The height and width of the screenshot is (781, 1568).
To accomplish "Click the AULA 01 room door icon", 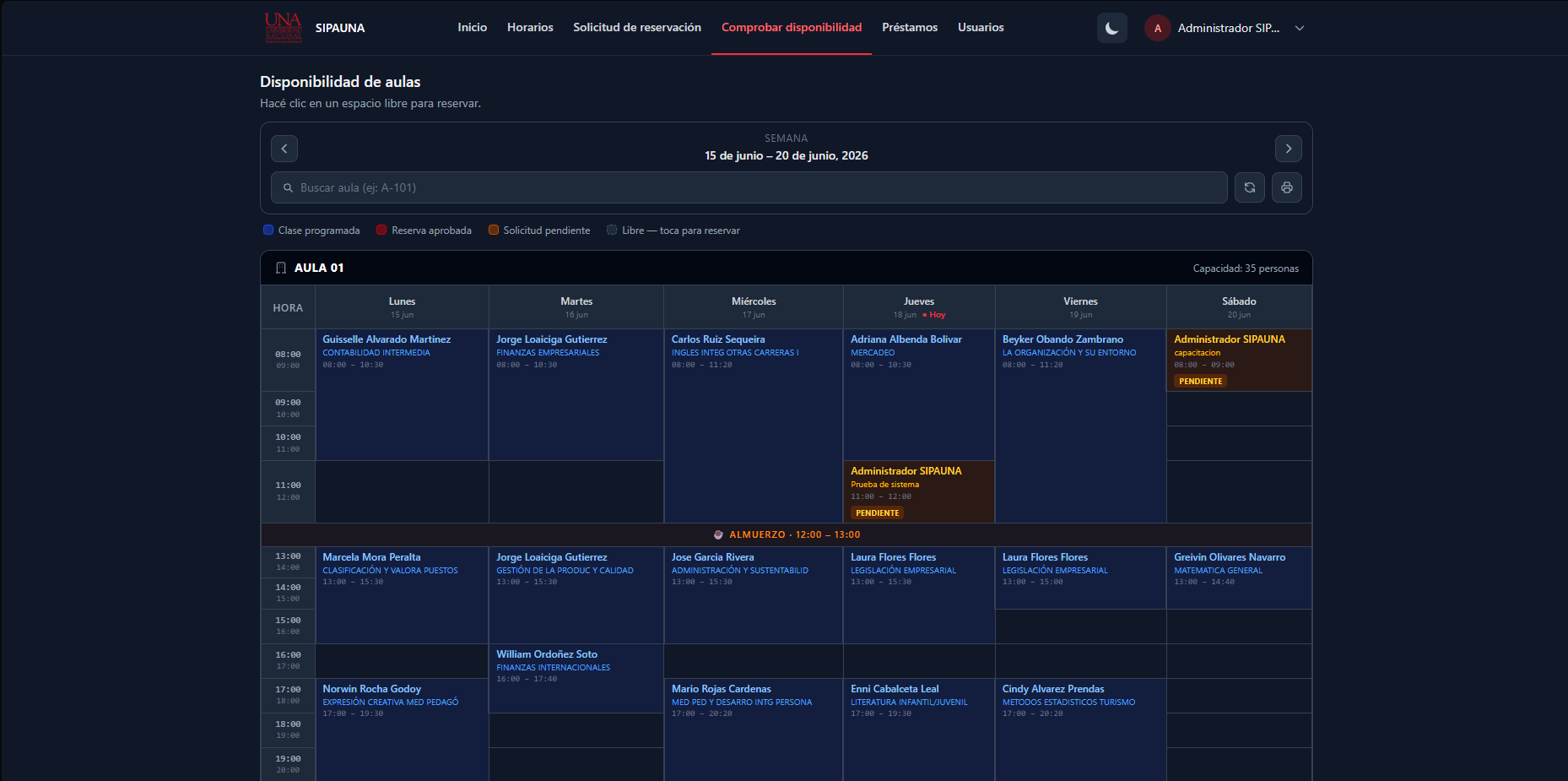I will (281, 268).
